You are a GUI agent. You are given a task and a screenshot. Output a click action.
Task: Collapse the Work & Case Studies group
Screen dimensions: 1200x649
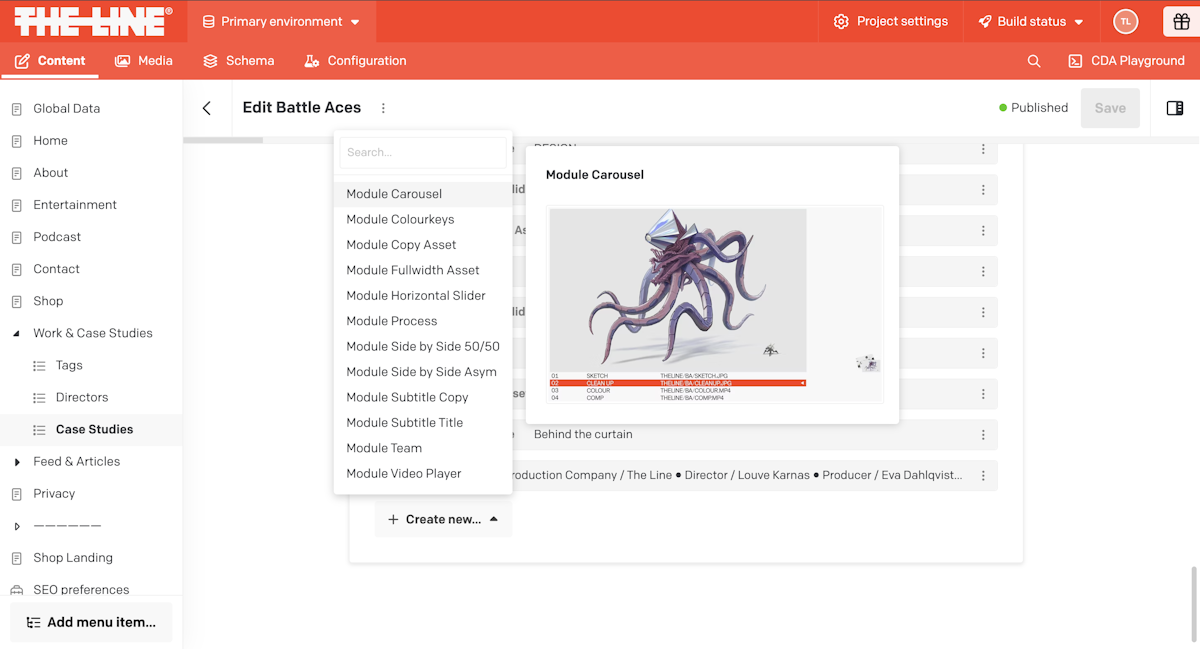16,334
